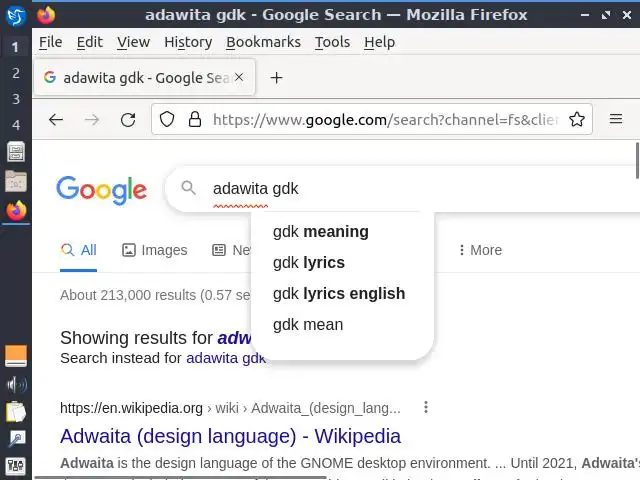The height and width of the screenshot is (480, 640).
Task: Search instead for adawita gdk link
Action: point(226,357)
